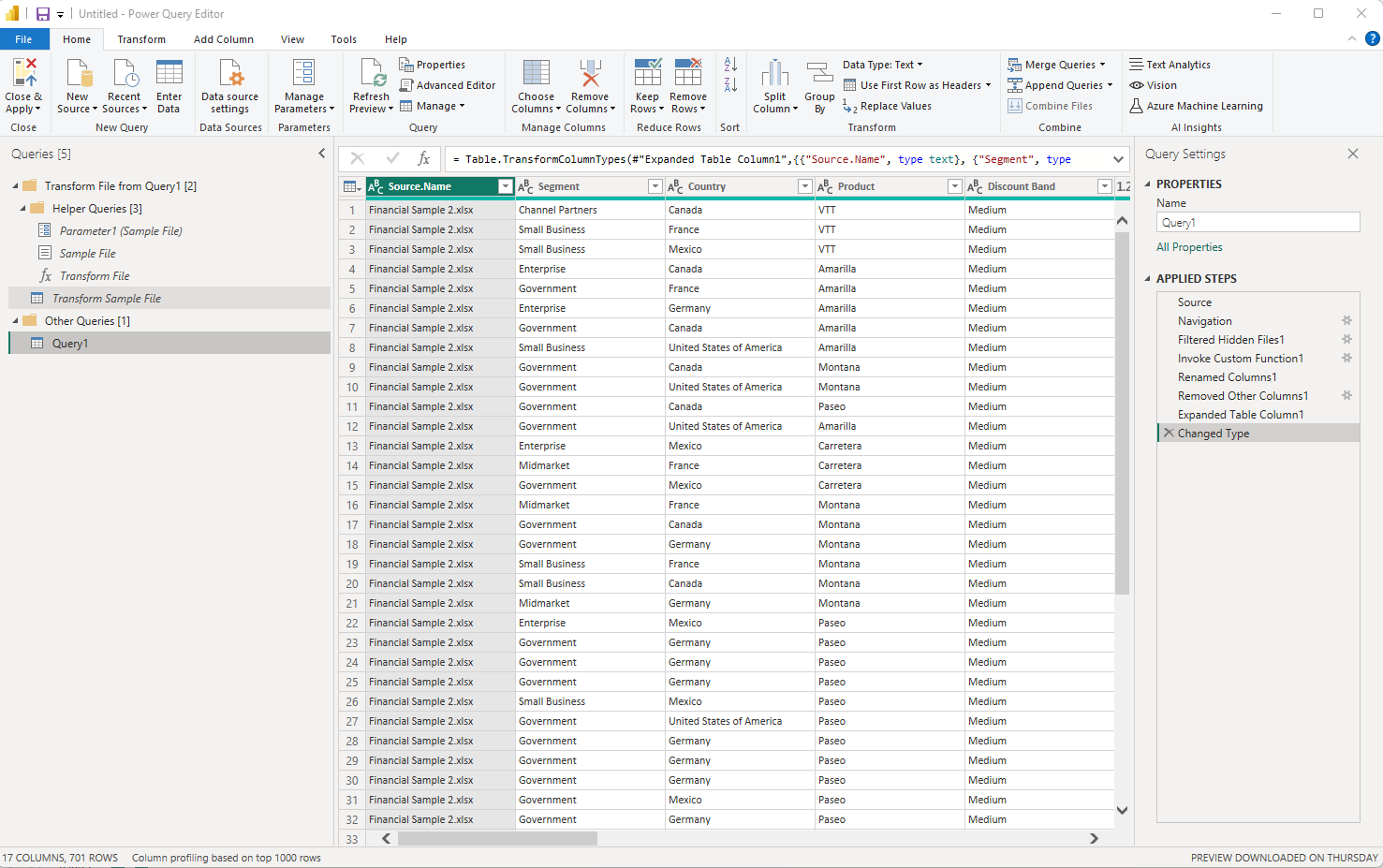Click the Choose Columns icon
The image size is (1383, 868).
click(x=537, y=73)
